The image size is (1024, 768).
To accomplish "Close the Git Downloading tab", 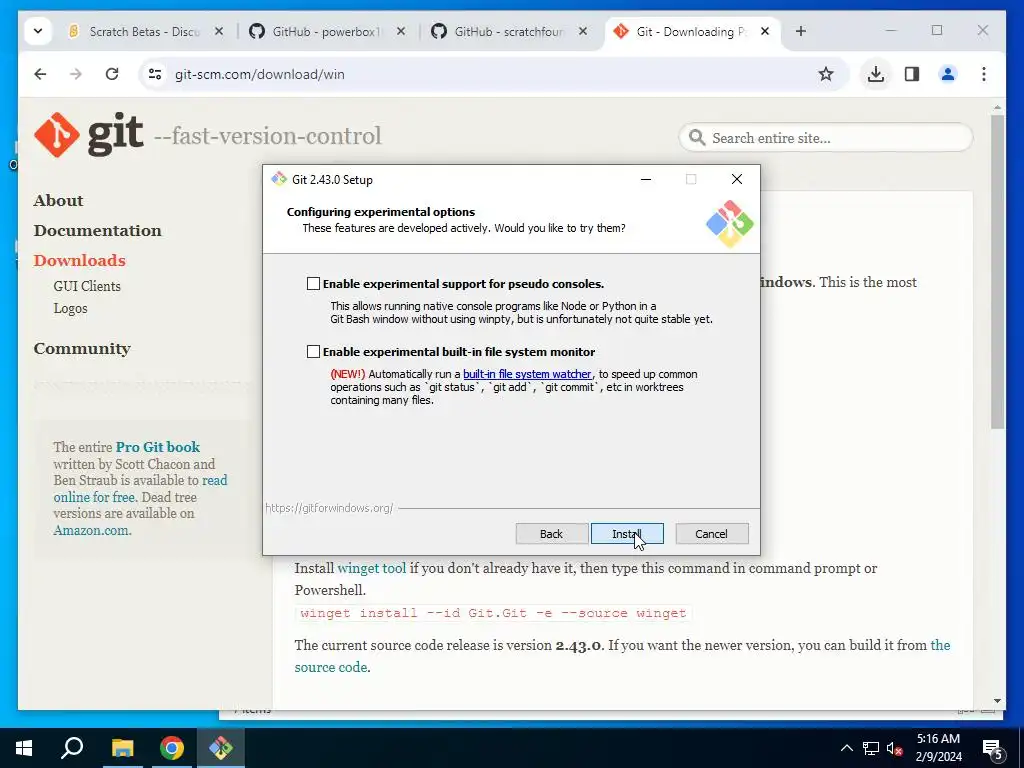I will (765, 31).
